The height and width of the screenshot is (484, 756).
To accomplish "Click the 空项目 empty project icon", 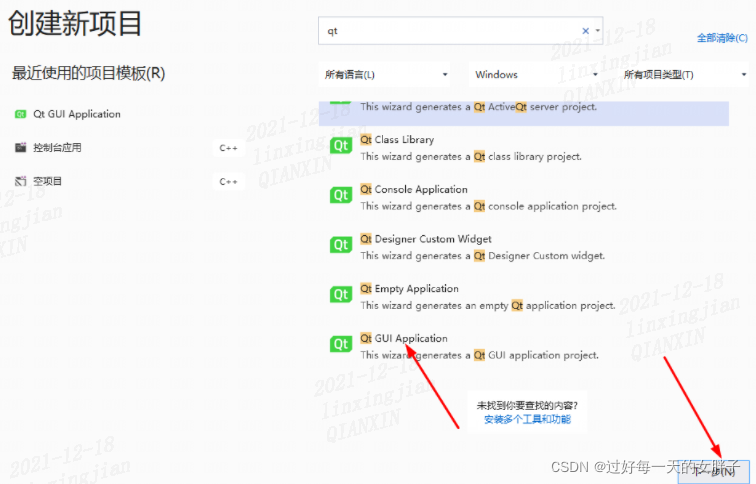I will coord(20,181).
